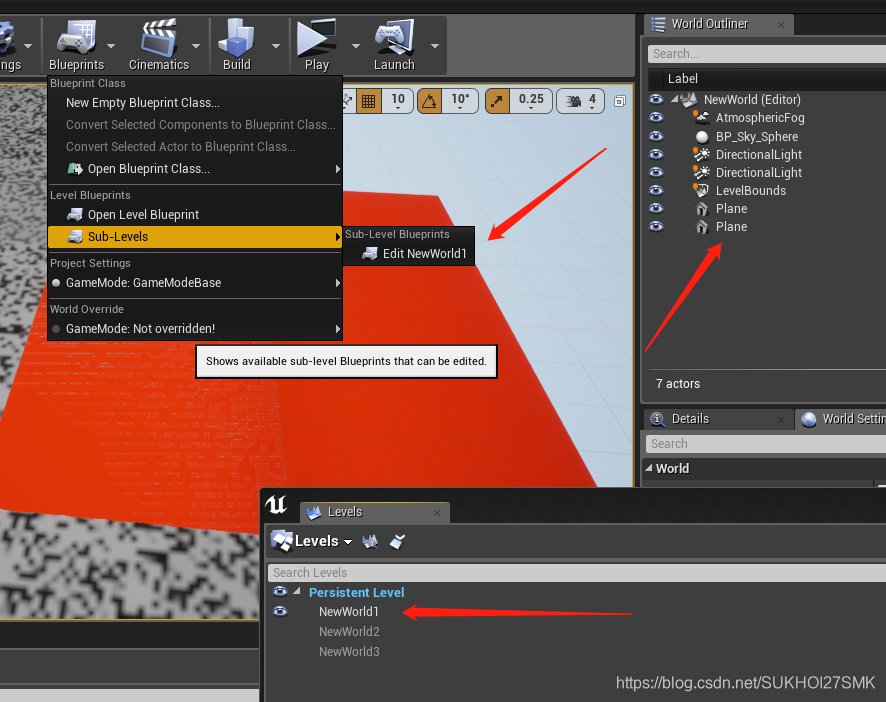This screenshot has width=886, height=702.
Task: Hide NewWorld (Editor) in the outliner
Action: click(x=656, y=99)
